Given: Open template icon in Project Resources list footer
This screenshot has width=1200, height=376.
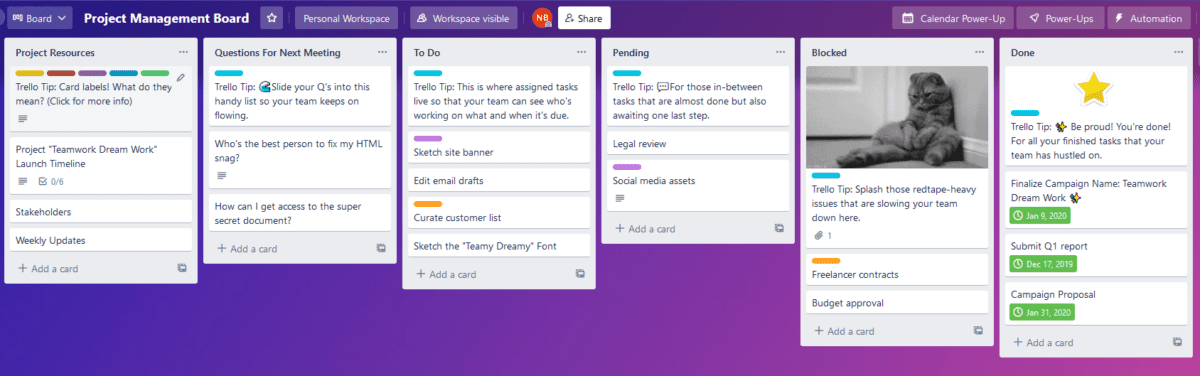Looking at the screenshot, I should 181,268.
